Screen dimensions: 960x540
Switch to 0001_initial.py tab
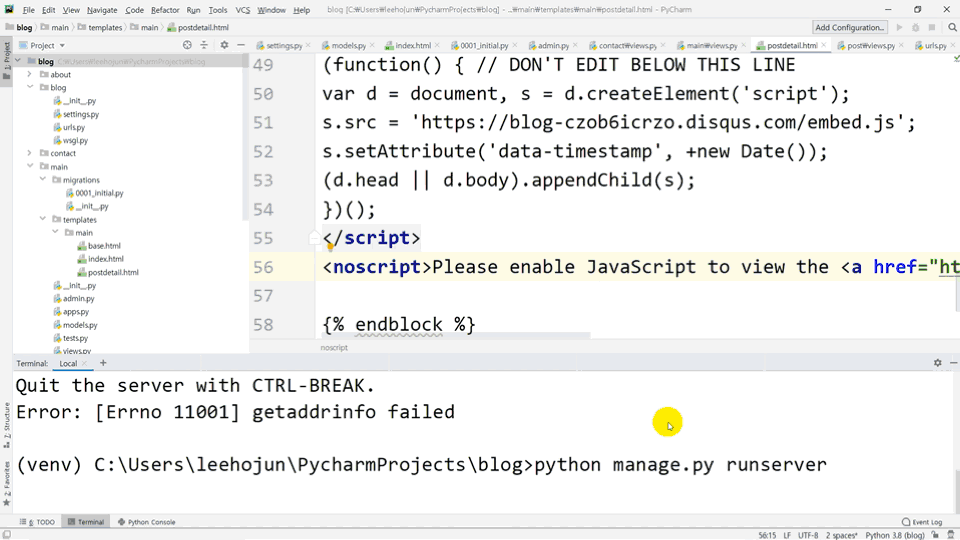pyautogui.click(x=484, y=45)
